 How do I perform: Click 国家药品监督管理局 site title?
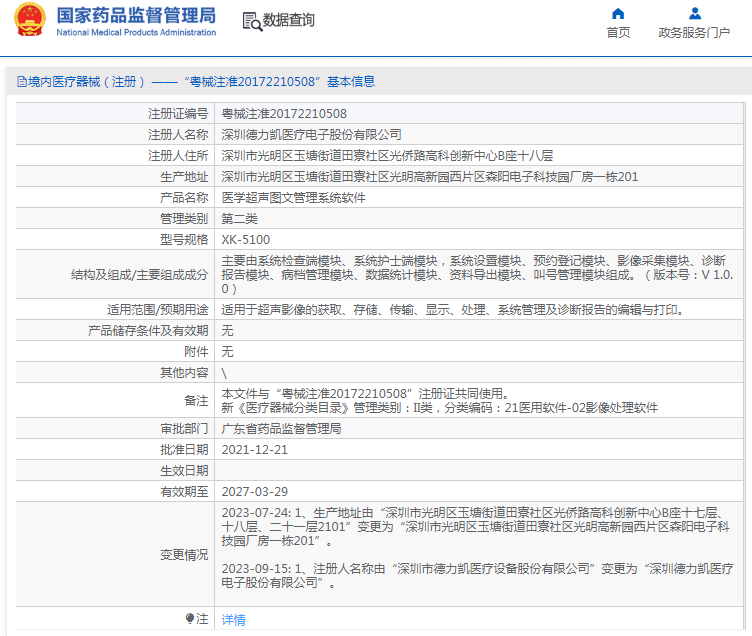(x=136, y=15)
